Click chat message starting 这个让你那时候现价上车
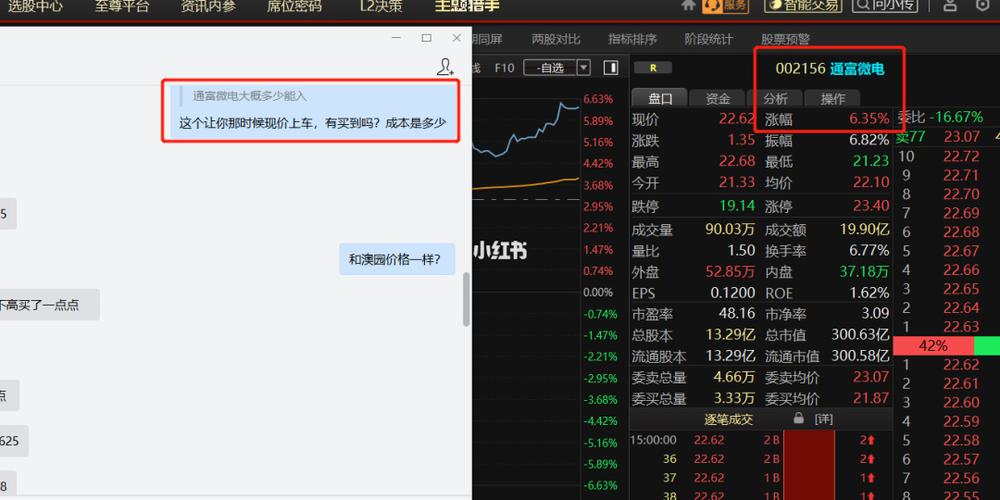 (312, 123)
